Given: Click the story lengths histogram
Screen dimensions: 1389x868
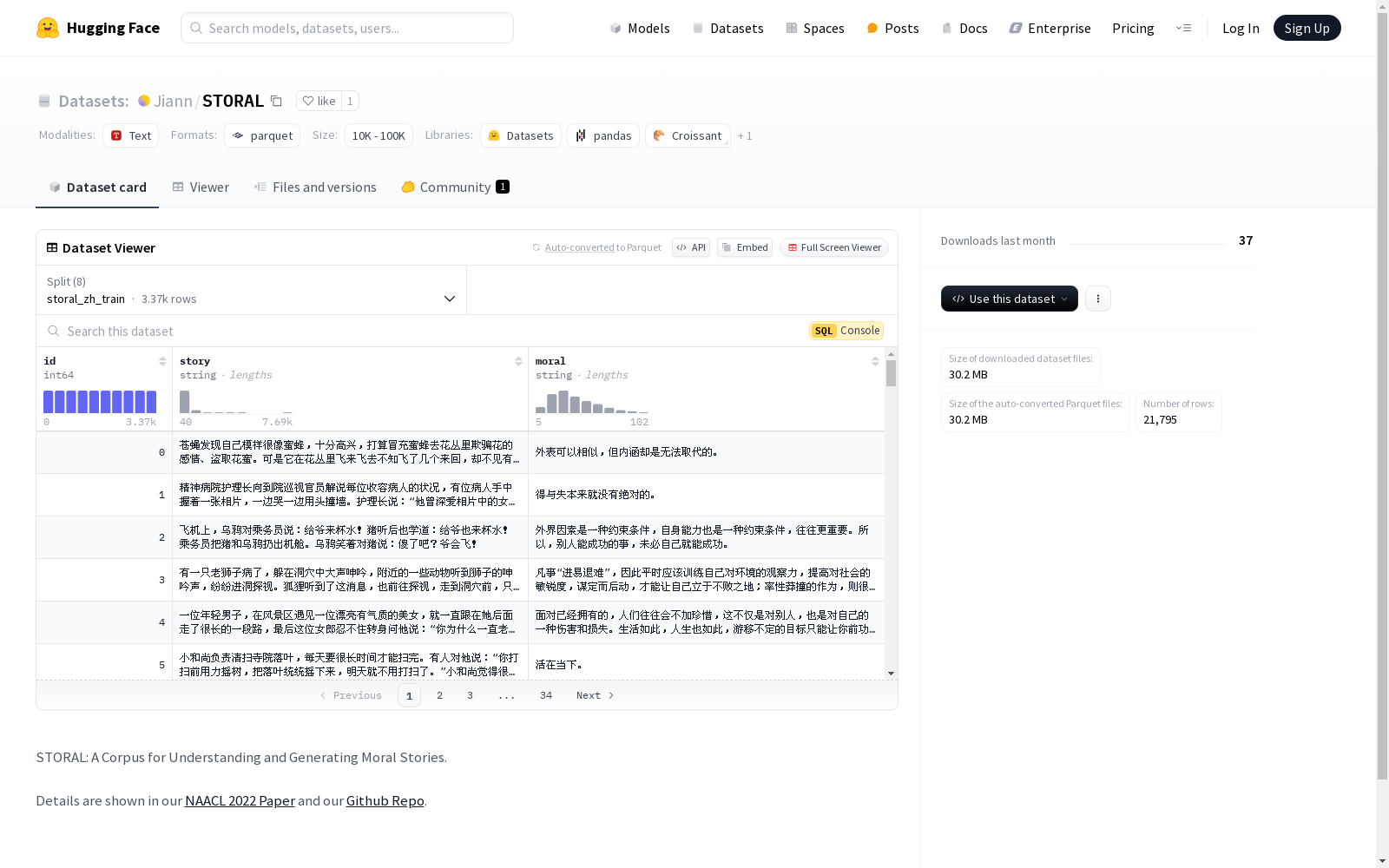Looking at the screenshot, I should tap(236, 402).
